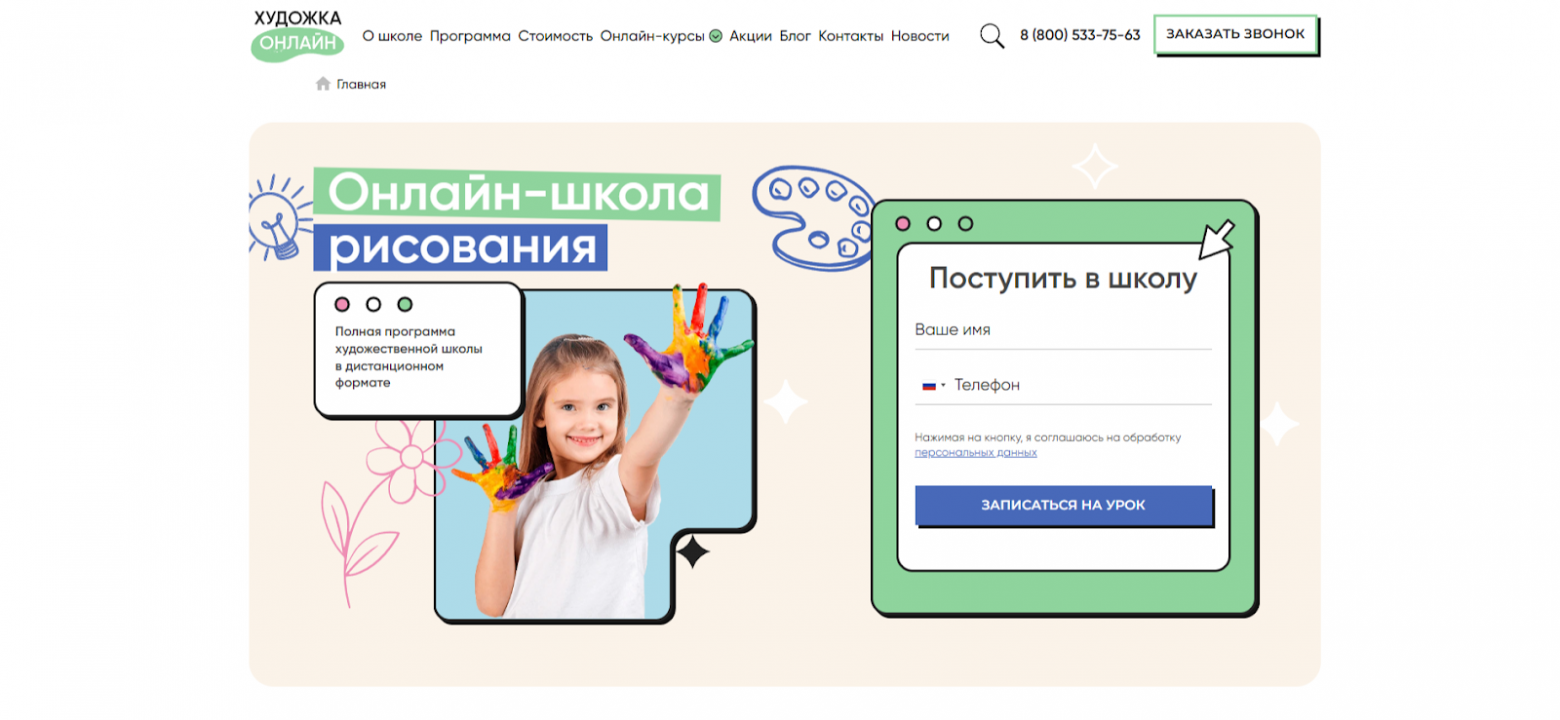1560x720 pixels.
Task: Click the Полная программа художественной школы text
Action: (x=409, y=357)
